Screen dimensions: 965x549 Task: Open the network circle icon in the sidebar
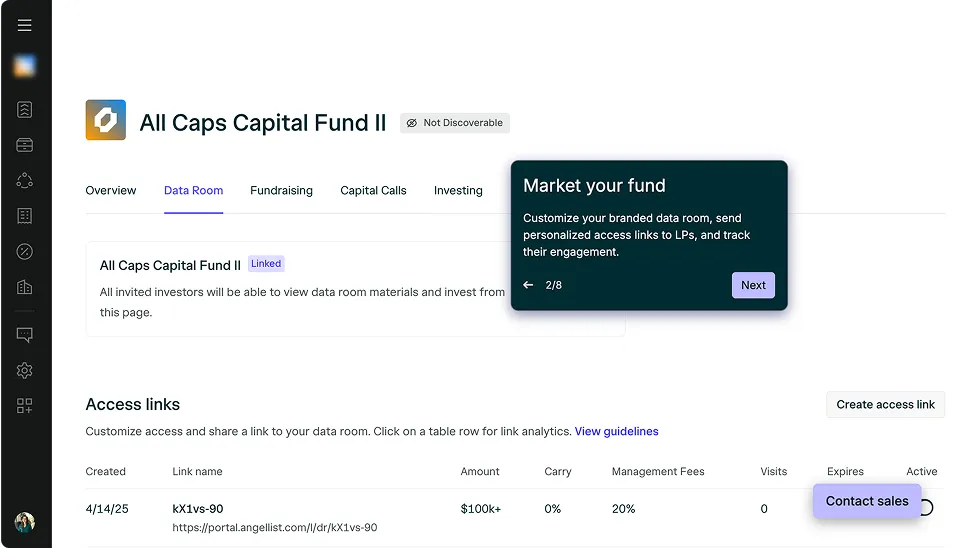point(25,180)
